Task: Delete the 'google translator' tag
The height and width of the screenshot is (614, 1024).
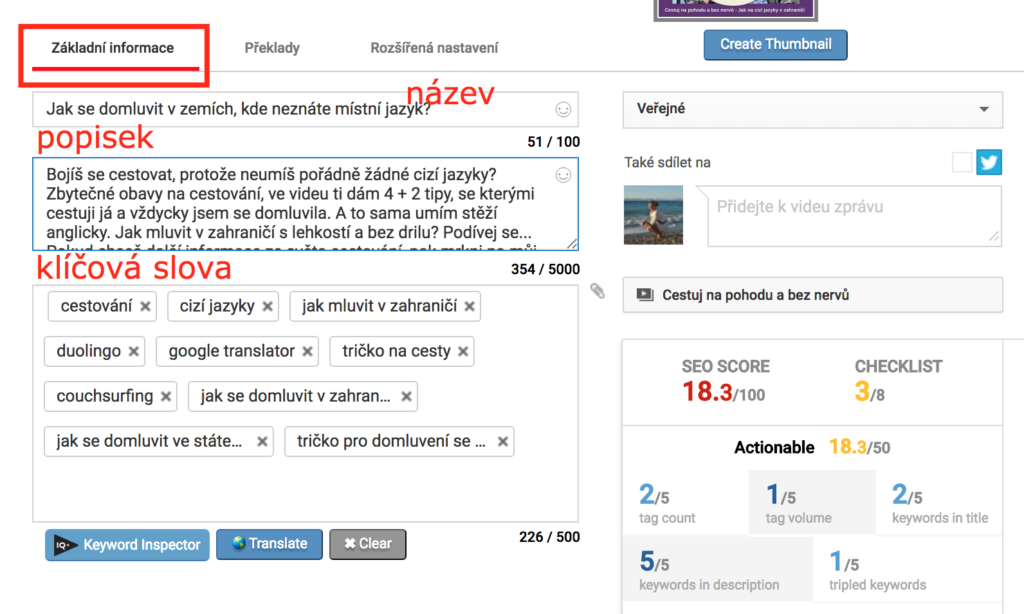Action: pos(308,352)
